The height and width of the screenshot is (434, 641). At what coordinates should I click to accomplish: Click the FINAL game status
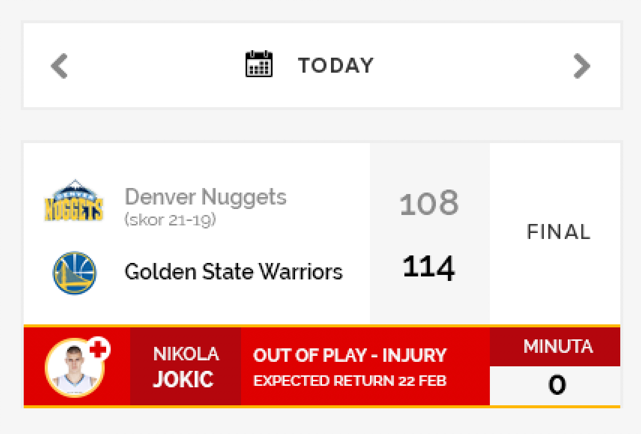point(558,232)
